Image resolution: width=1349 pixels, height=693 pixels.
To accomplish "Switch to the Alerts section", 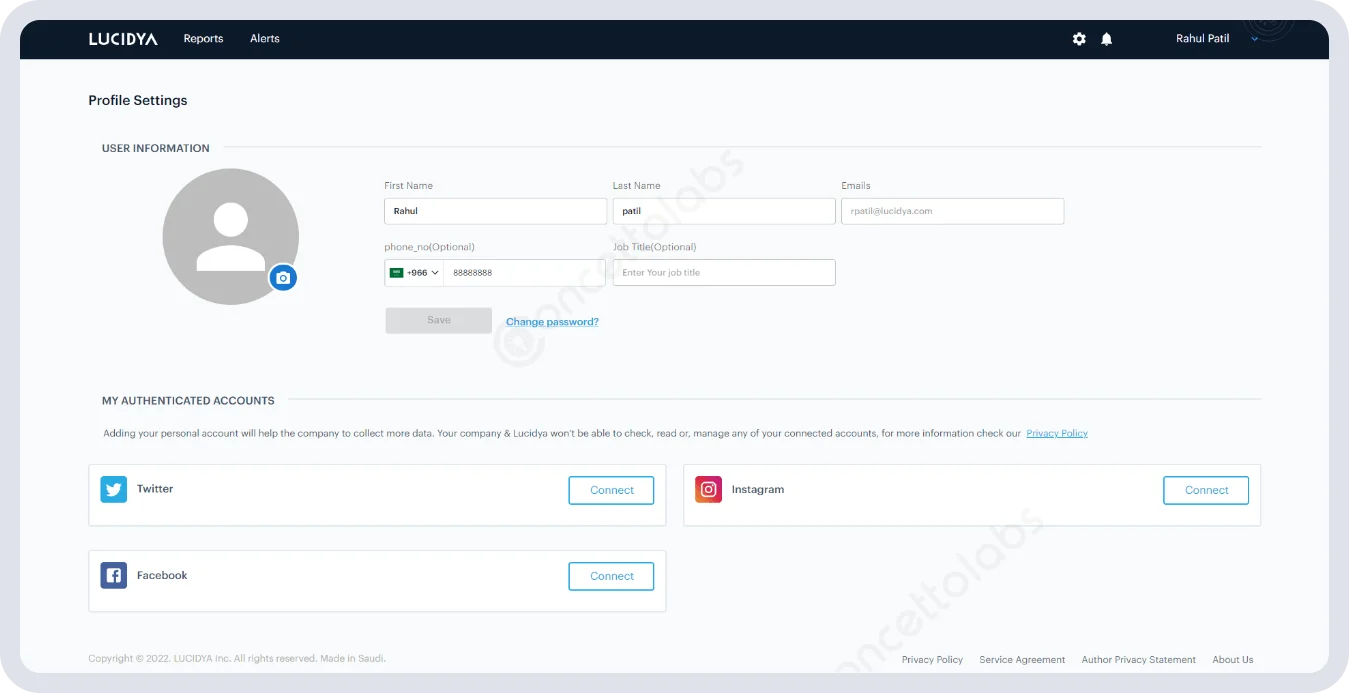I will (264, 39).
